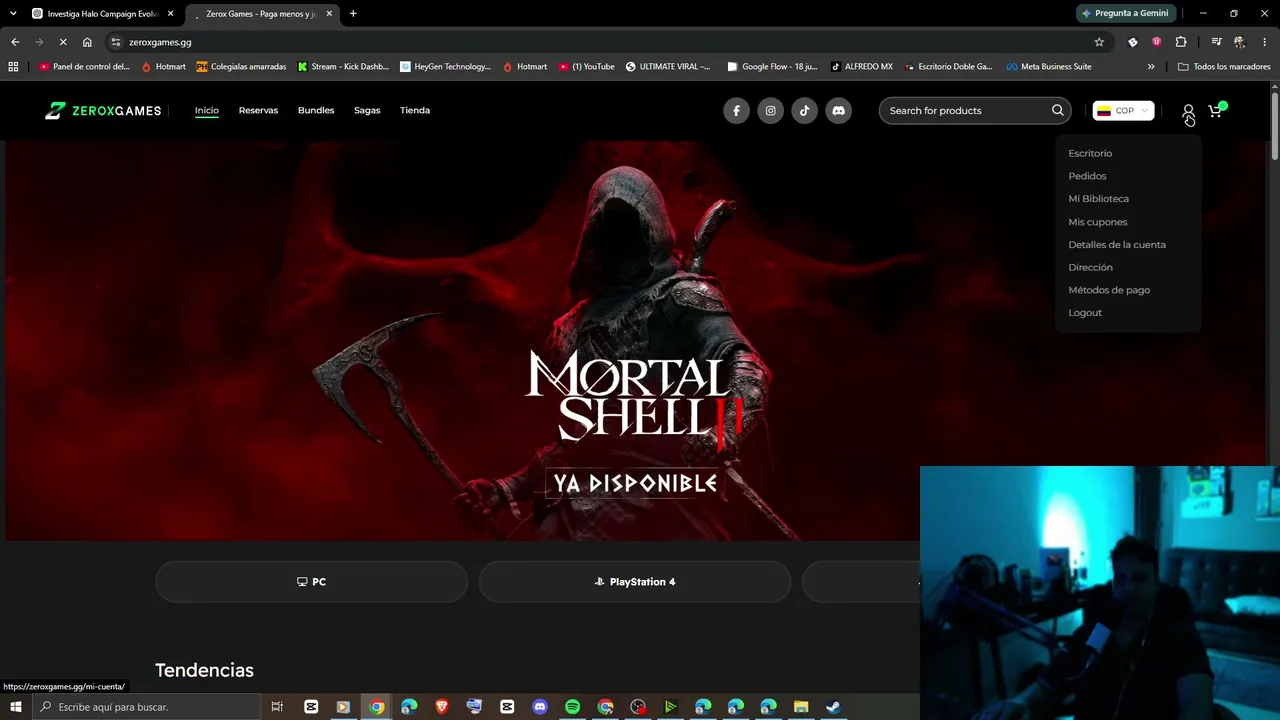Image resolution: width=1280 pixels, height=720 pixels.
Task: Open Mi Biblioteca from the account menu
Action: [x=1098, y=199]
